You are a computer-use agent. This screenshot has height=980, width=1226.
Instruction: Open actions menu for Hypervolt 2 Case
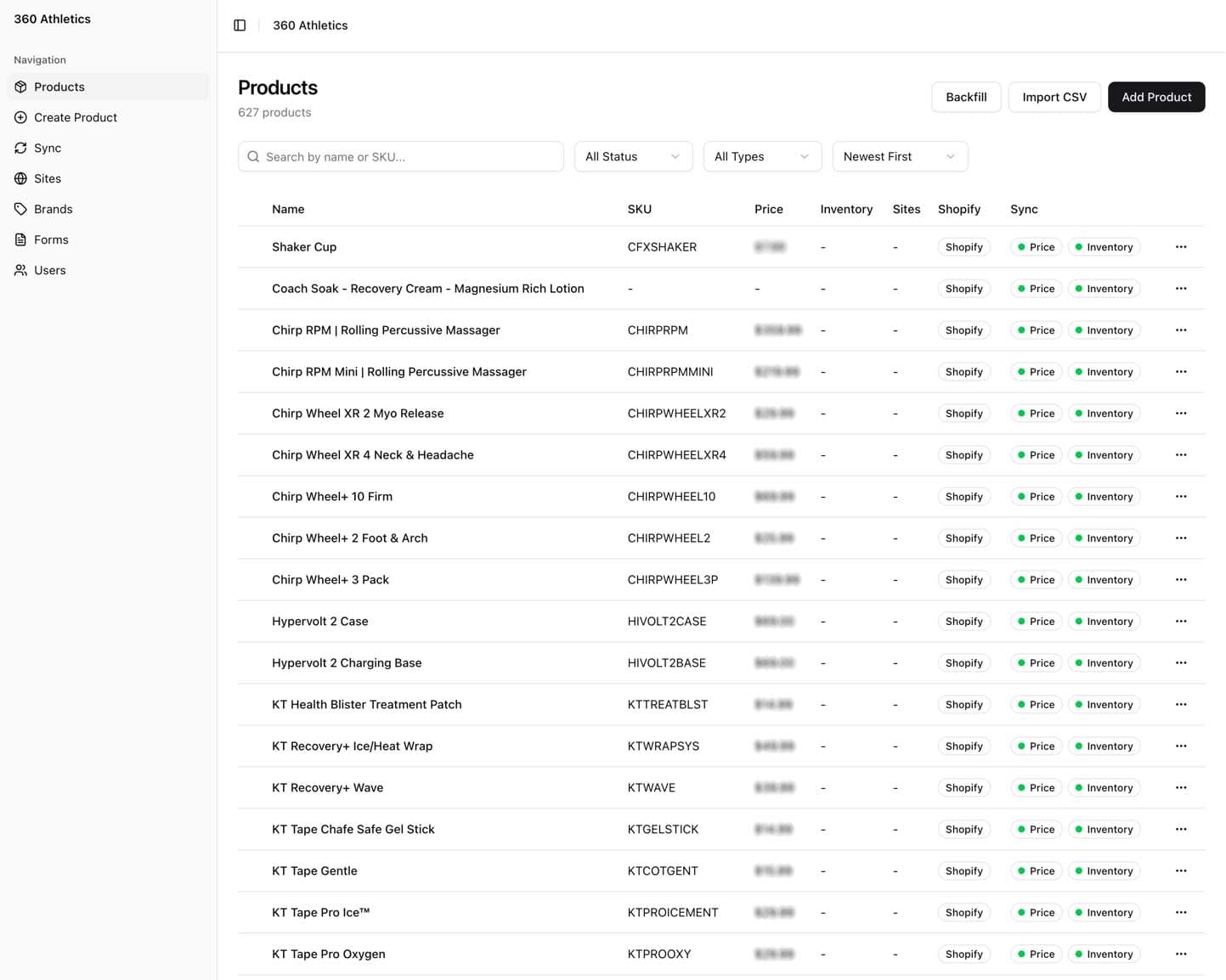[1181, 622]
